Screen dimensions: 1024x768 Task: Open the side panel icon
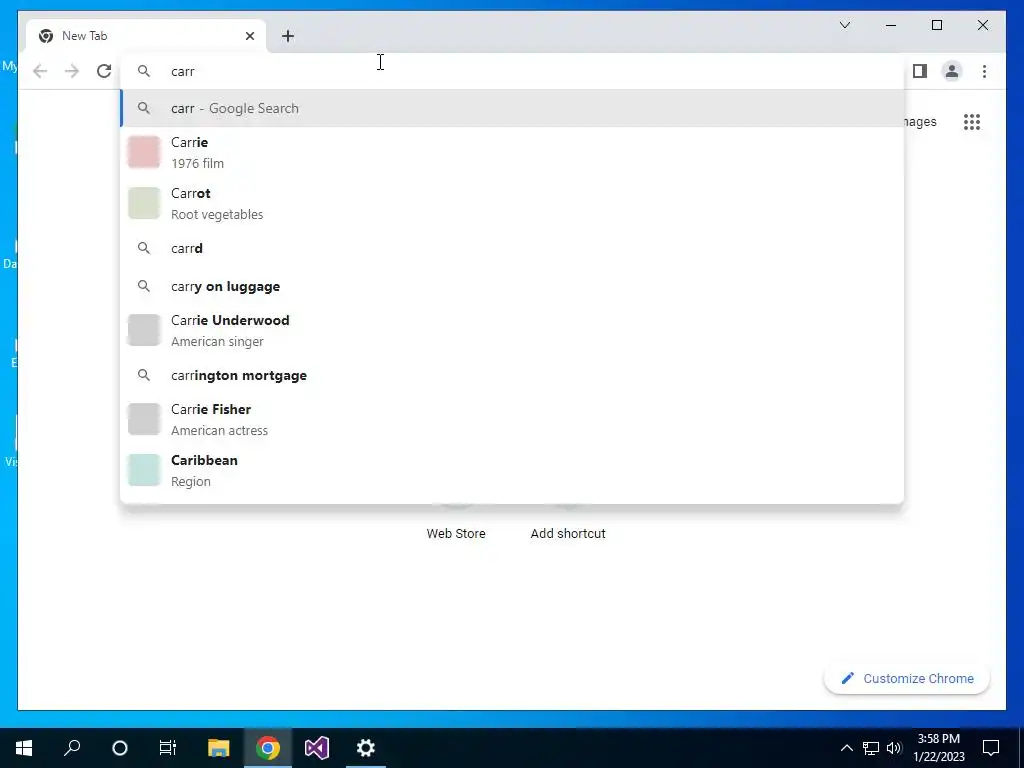(920, 71)
